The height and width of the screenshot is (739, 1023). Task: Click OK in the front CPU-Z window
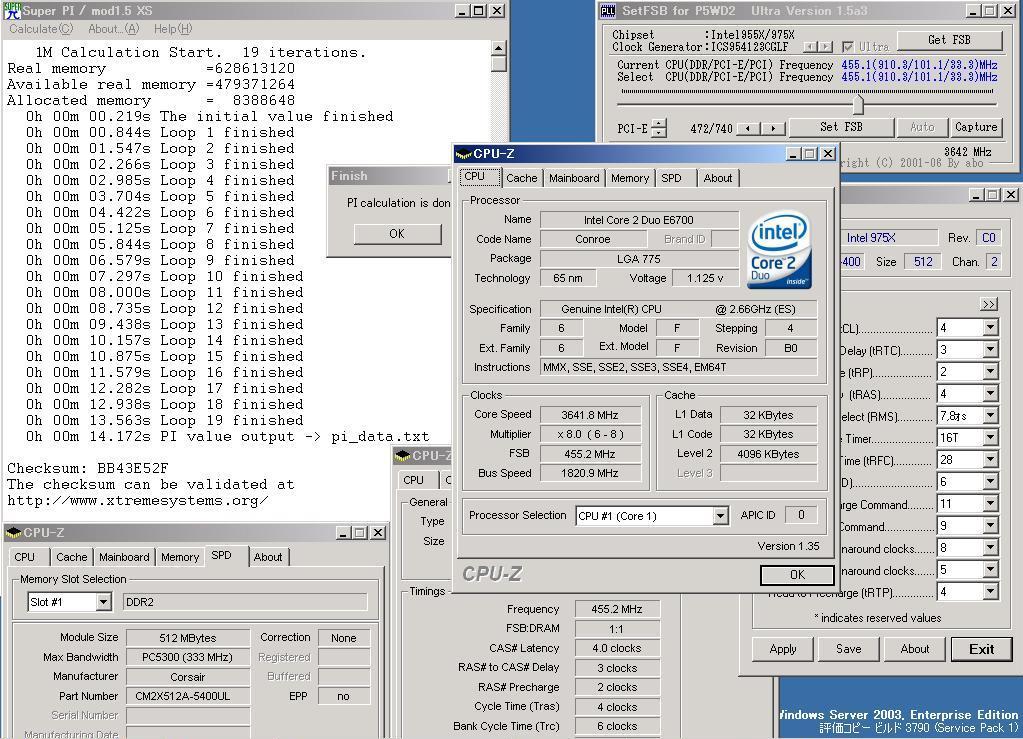797,575
